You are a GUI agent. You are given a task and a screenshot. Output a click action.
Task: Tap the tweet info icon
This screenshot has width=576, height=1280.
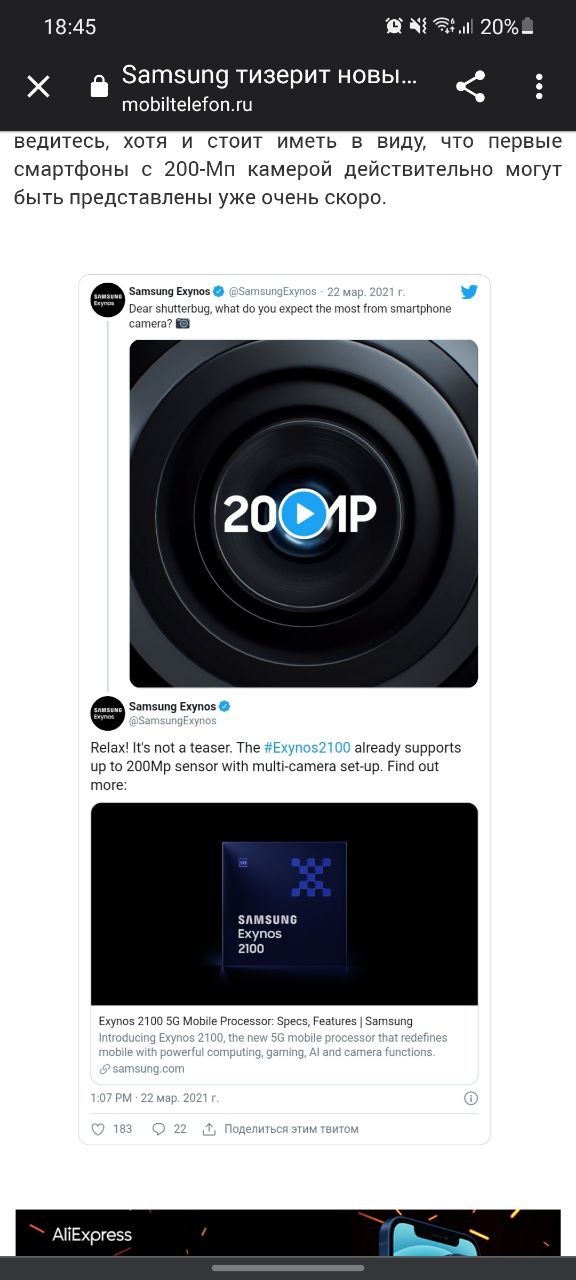pos(471,1098)
